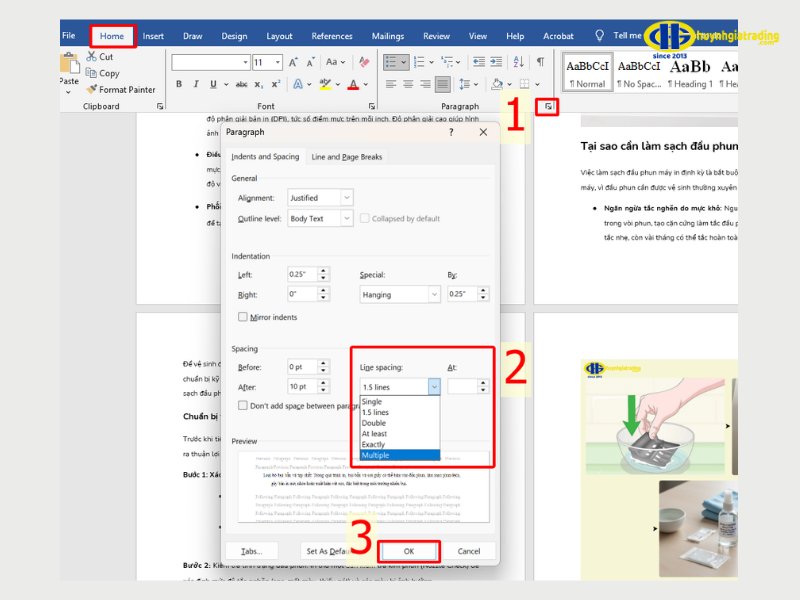The image size is (800, 600).
Task: Select Multiple in the line spacing list
Action: [399, 455]
